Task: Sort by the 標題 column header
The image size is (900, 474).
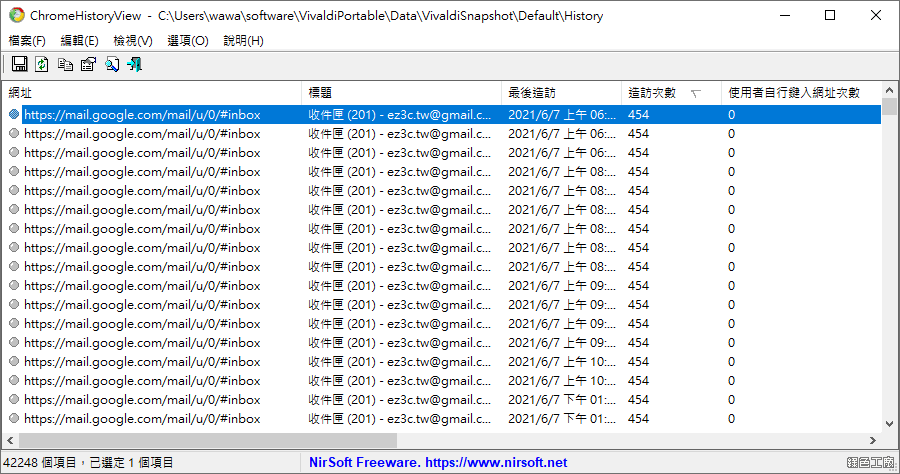Action: pos(401,93)
